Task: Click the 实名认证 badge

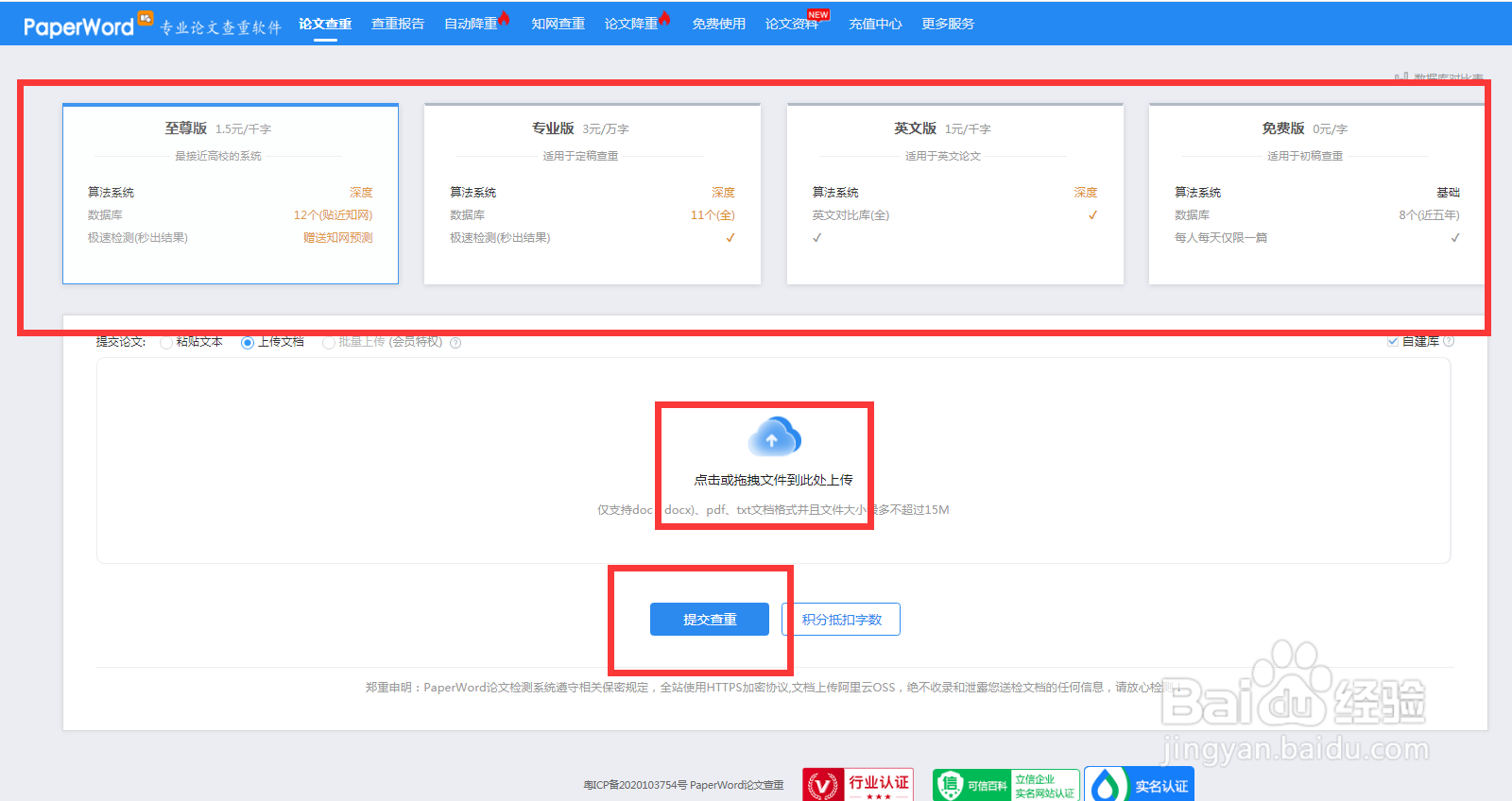Action: click(x=1140, y=785)
